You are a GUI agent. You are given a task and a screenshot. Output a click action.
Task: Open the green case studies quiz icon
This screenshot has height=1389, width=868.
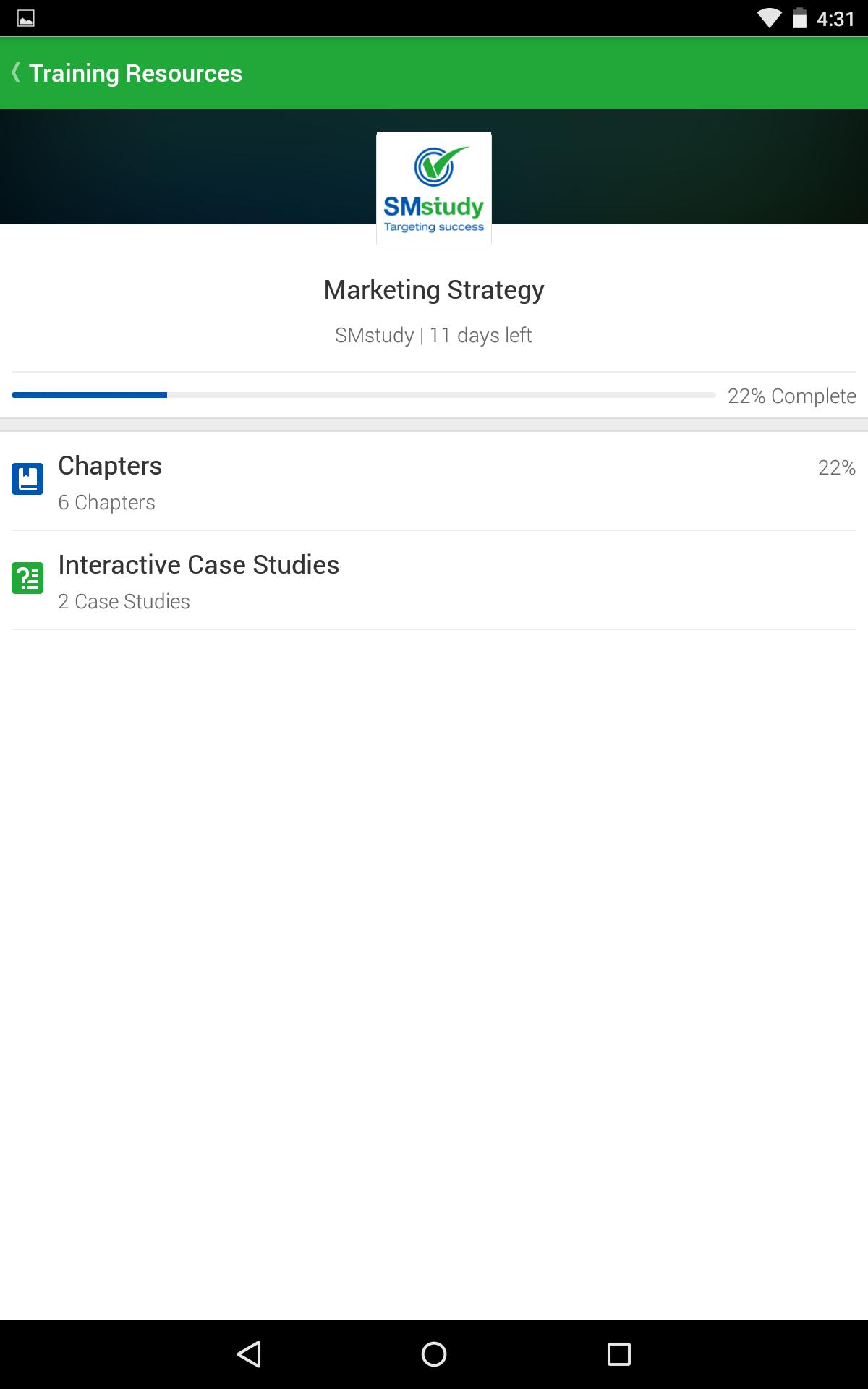(x=27, y=578)
